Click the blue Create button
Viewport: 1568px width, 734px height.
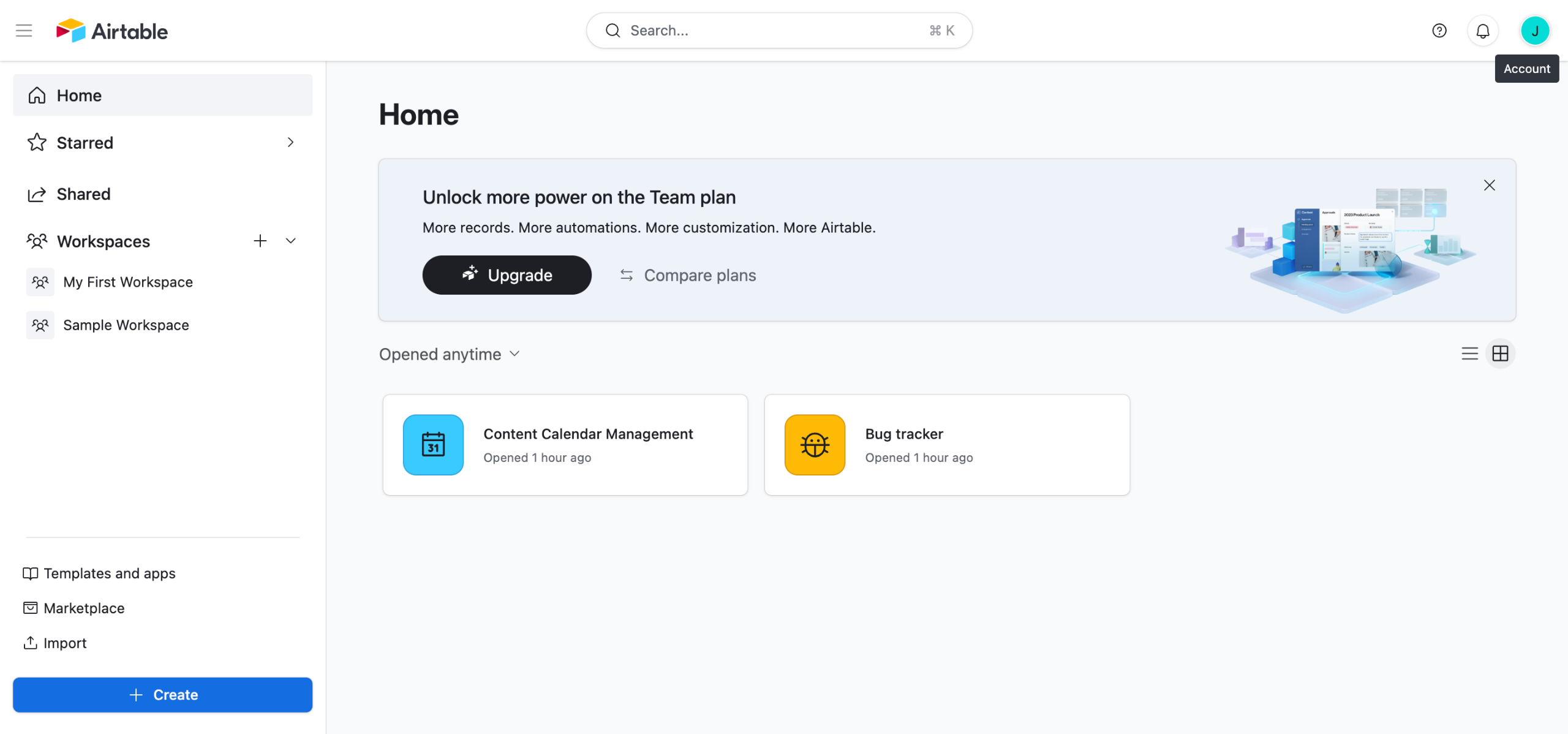pyautogui.click(x=162, y=695)
